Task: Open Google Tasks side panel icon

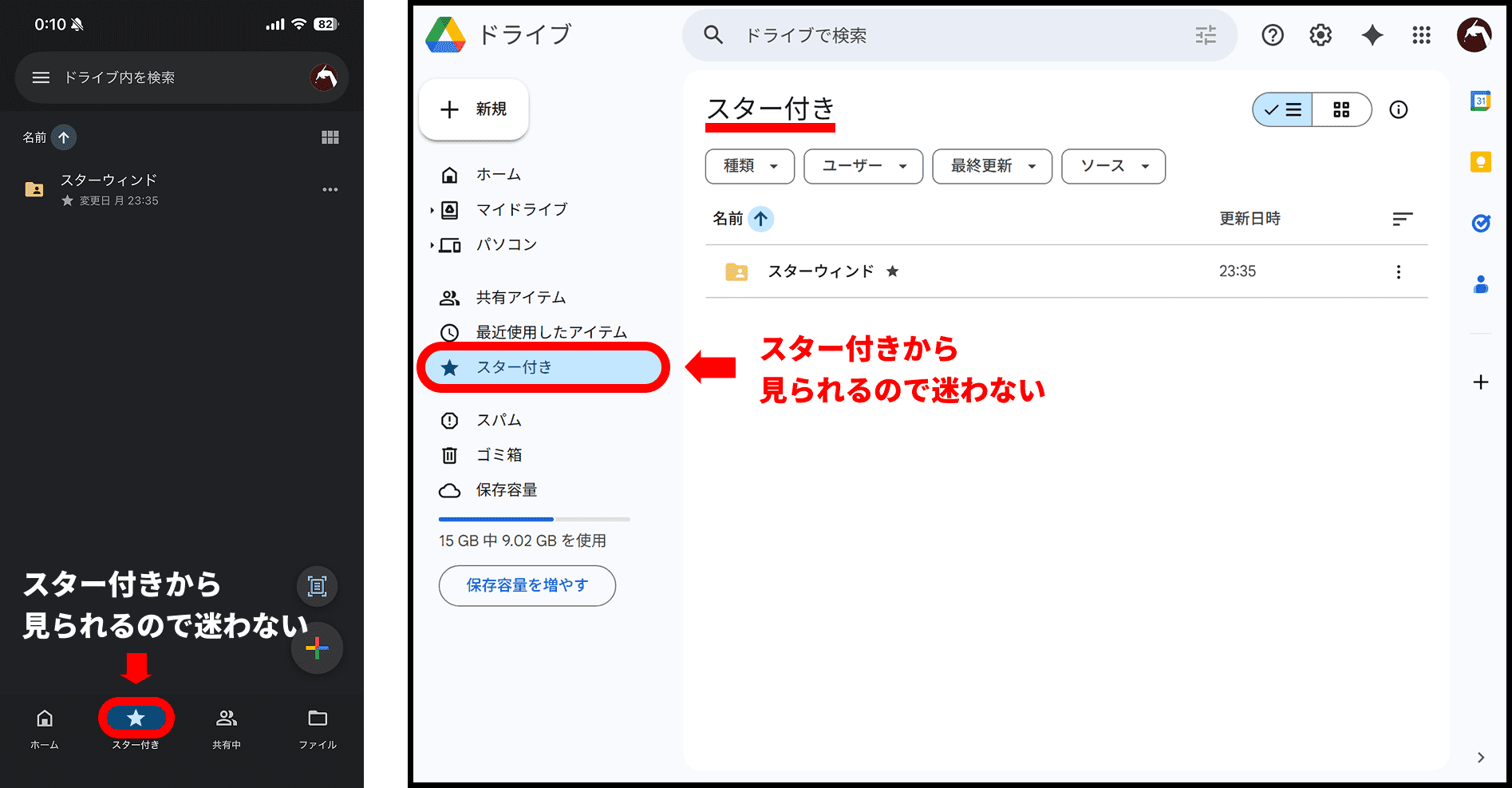Action: pyautogui.click(x=1481, y=224)
